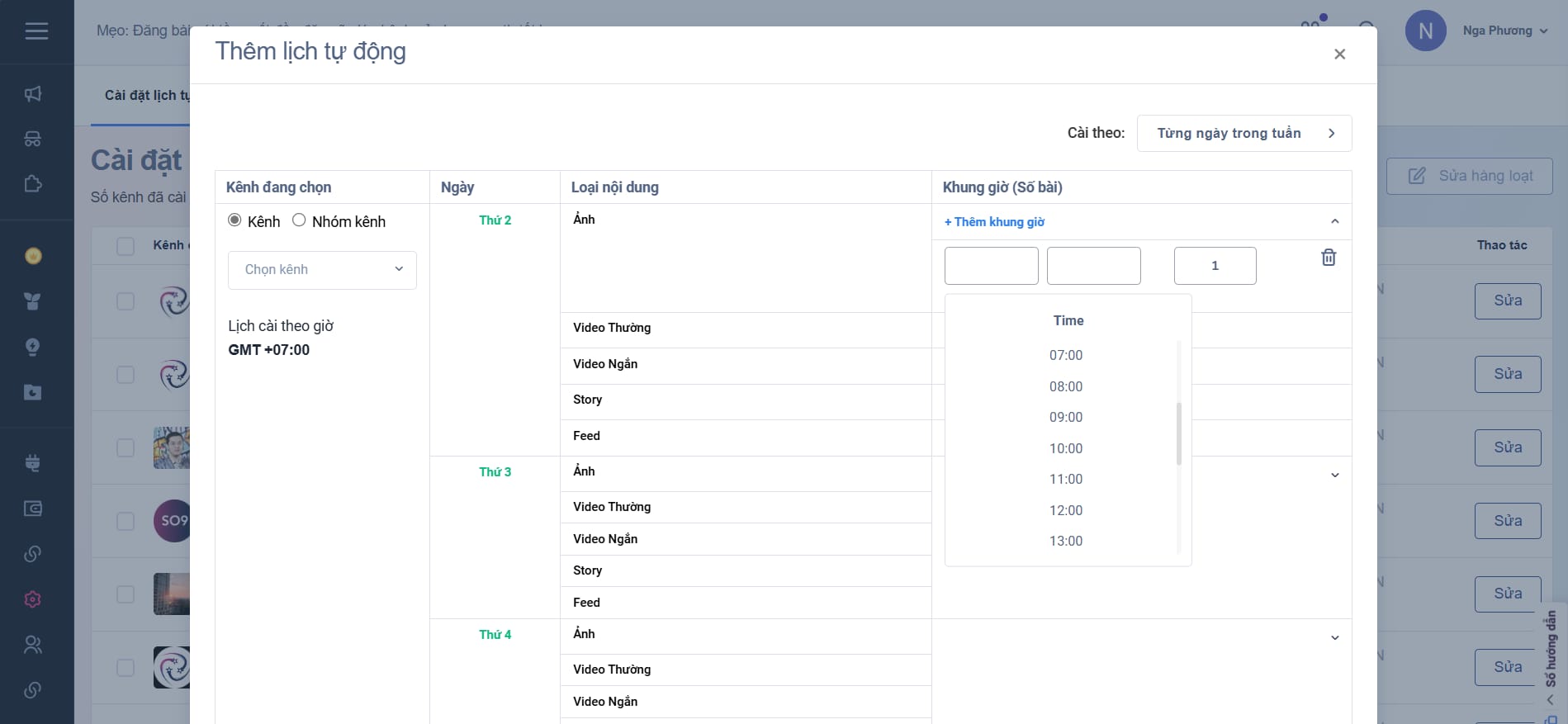
Task: Click the megaphone icon in the sidebar
Action: 33,94
